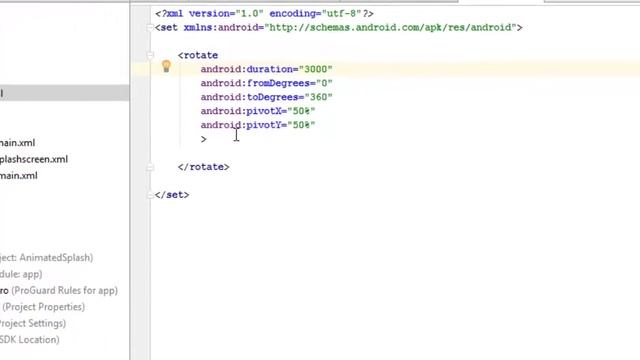Click the android:pivotY attribute name
Image resolution: width=640 pixels, height=360 pixels.
pyautogui.click(x=241, y=125)
